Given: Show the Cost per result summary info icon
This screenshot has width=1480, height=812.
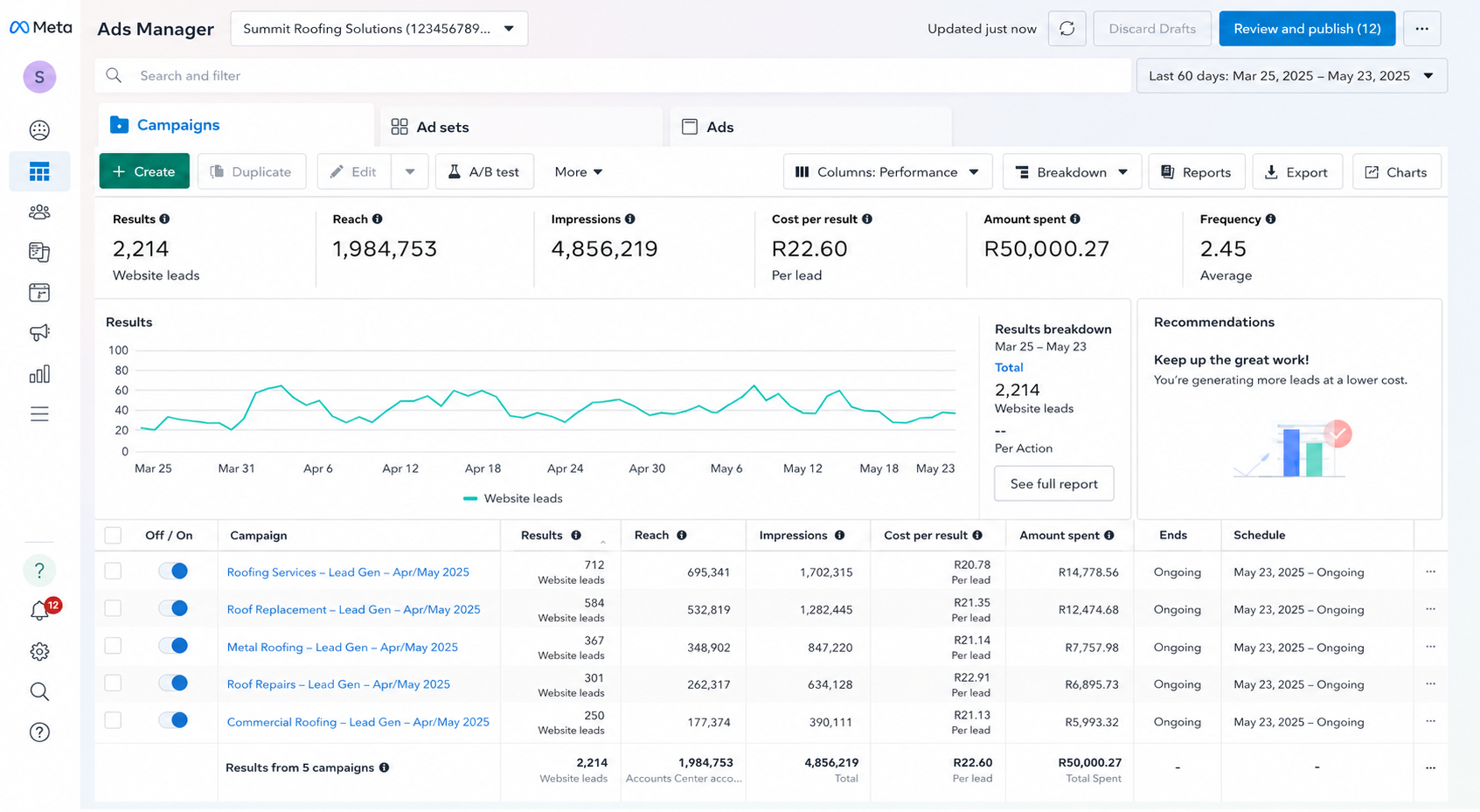Looking at the screenshot, I should tap(867, 219).
